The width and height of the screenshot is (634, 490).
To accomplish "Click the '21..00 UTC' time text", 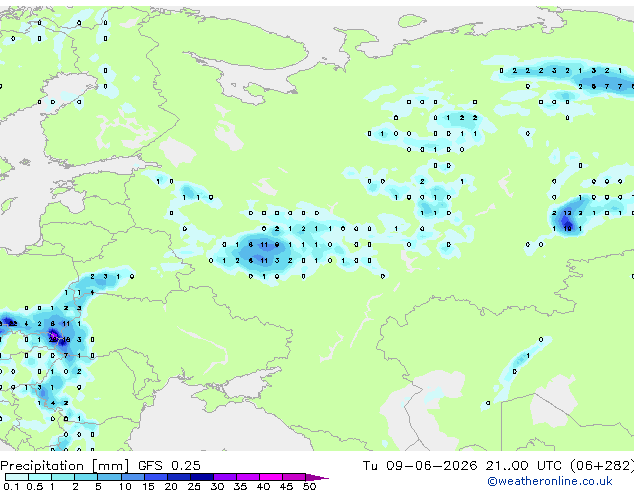I will click(x=524, y=466).
